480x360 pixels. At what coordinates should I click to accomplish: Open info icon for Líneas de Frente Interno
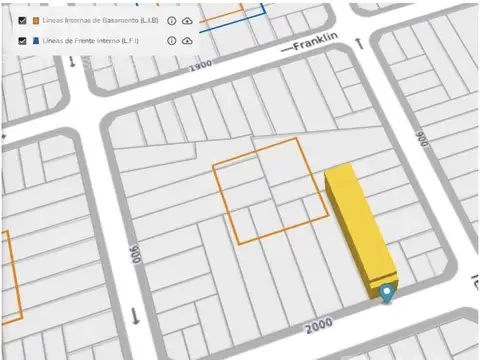click(x=171, y=41)
